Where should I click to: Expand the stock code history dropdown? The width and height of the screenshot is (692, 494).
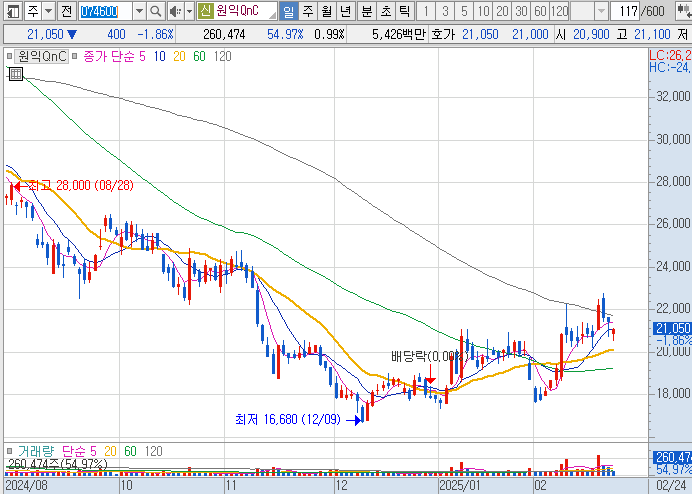[139, 11]
